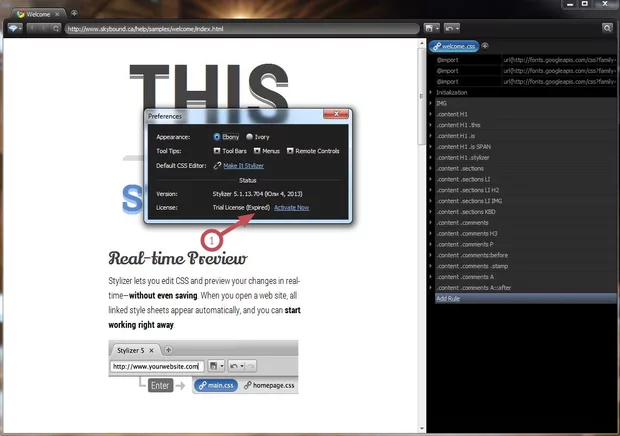This screenshot has width=620, height=436.
Task: Save style sheet with the floppy disk icon
Action: click(x=429, y=28)
